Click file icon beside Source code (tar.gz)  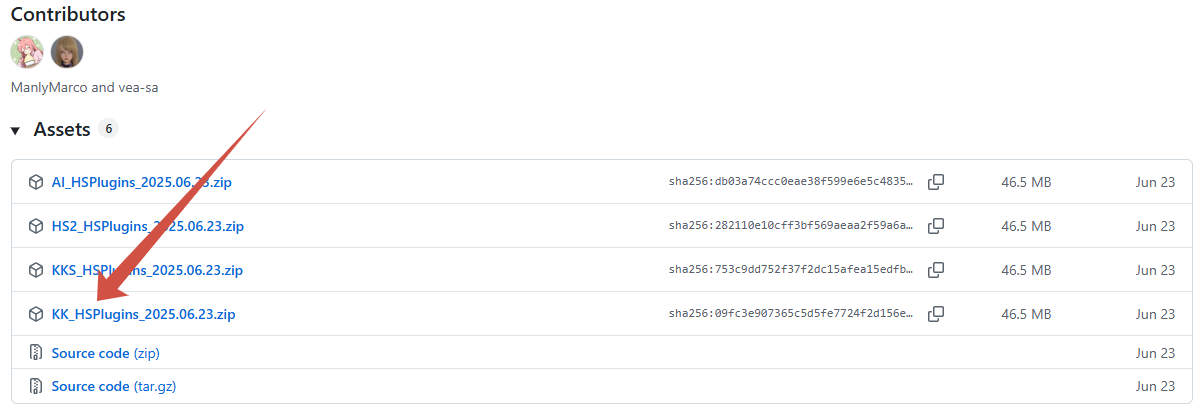[x=36, y=386]
